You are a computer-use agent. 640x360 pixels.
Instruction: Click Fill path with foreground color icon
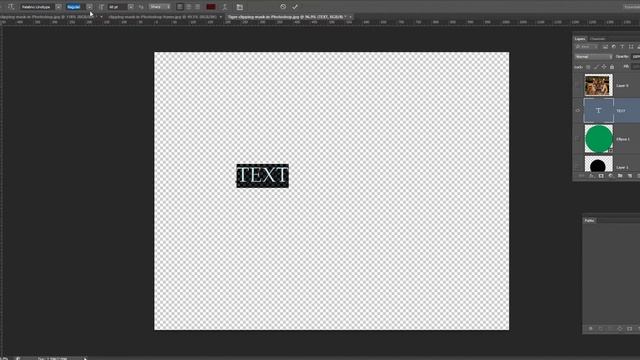tap(590, 329)
